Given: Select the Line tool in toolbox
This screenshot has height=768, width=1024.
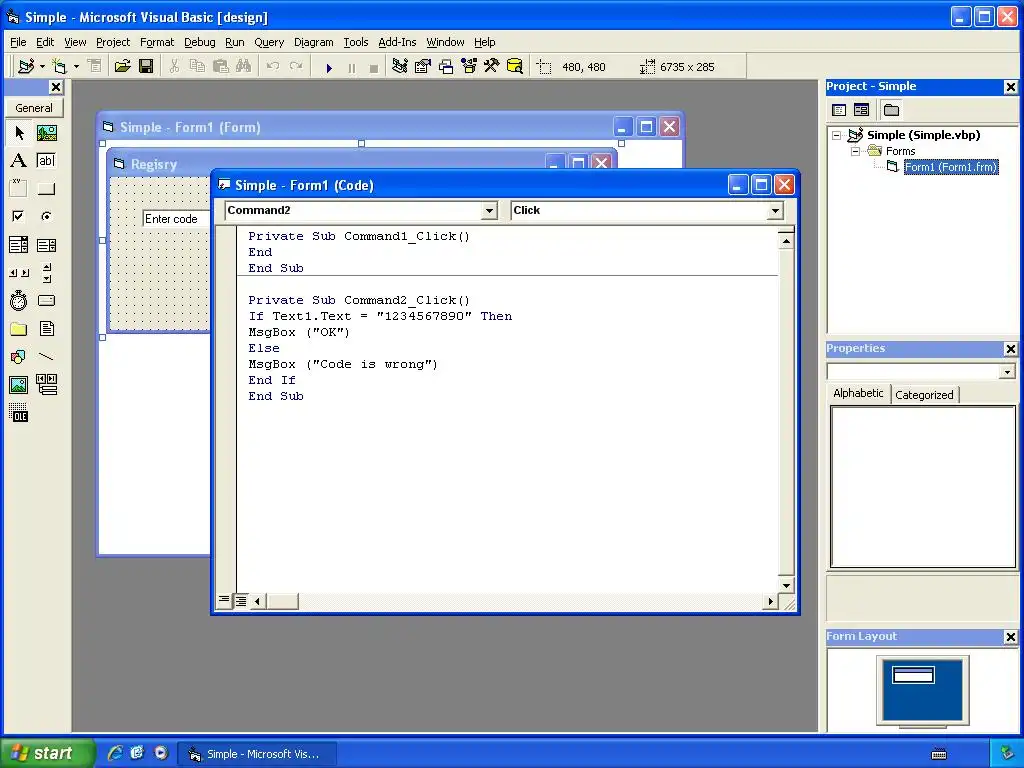Looking at the screenshot, I should click(46, 357).
